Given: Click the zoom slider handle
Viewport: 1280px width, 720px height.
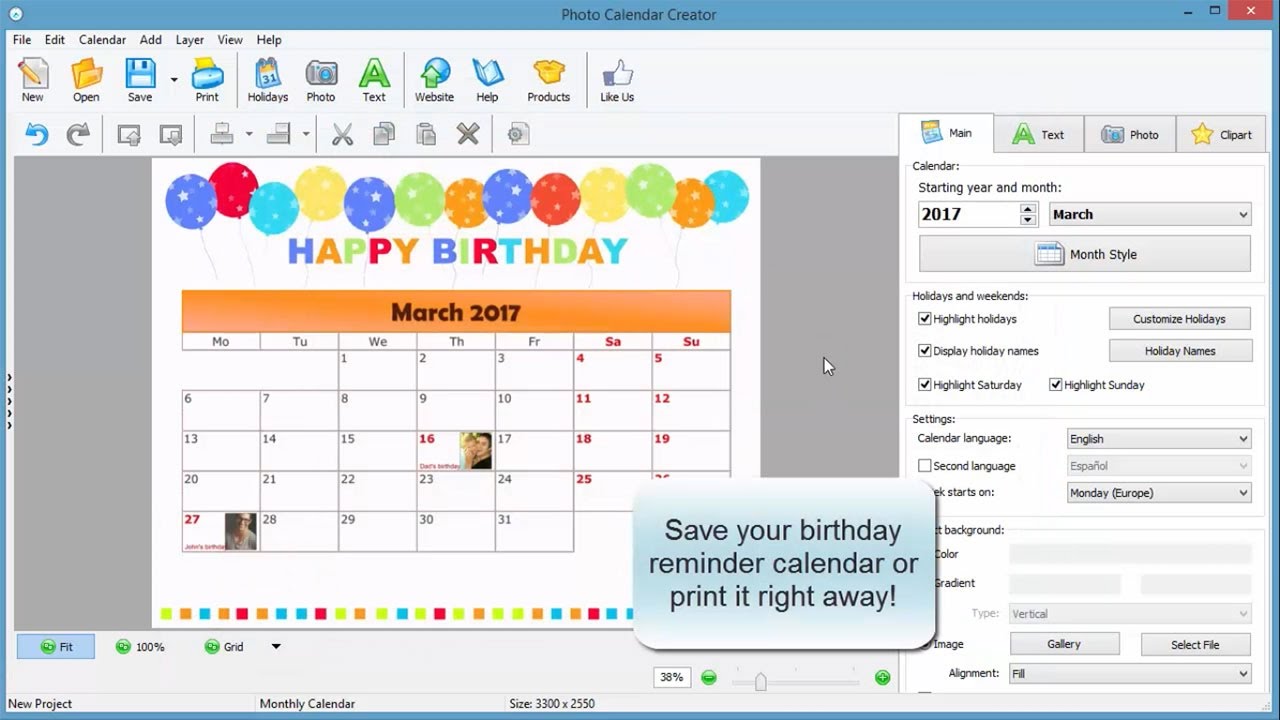Looking at the screenshot, I should tap(761, 681).
